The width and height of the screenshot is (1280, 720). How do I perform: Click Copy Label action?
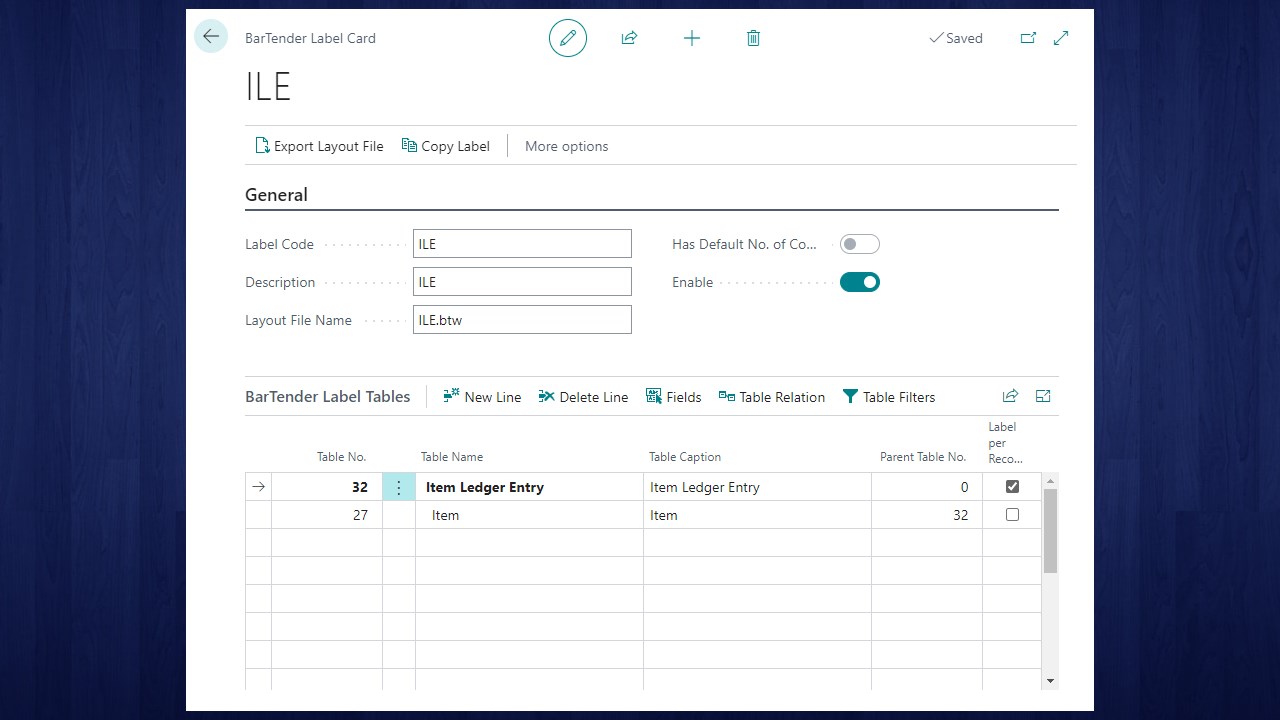coord(445,146)
